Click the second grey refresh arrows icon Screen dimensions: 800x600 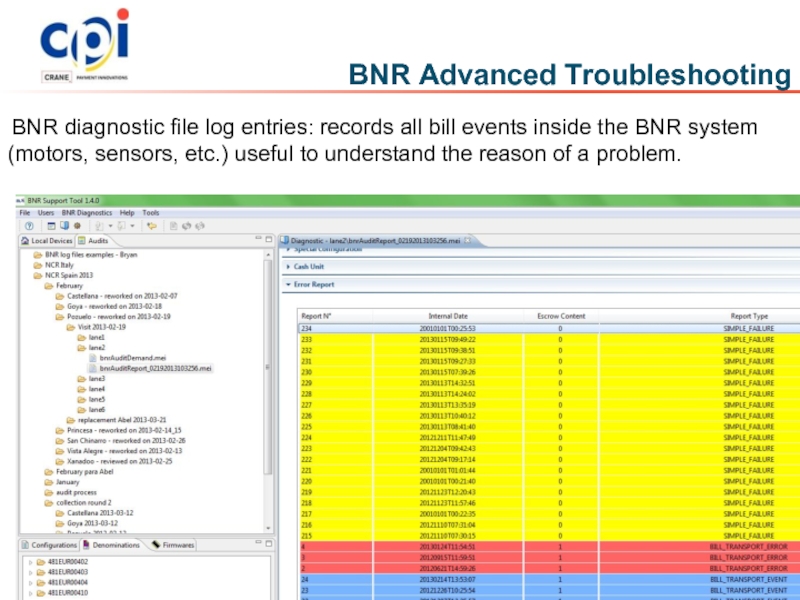200,226
